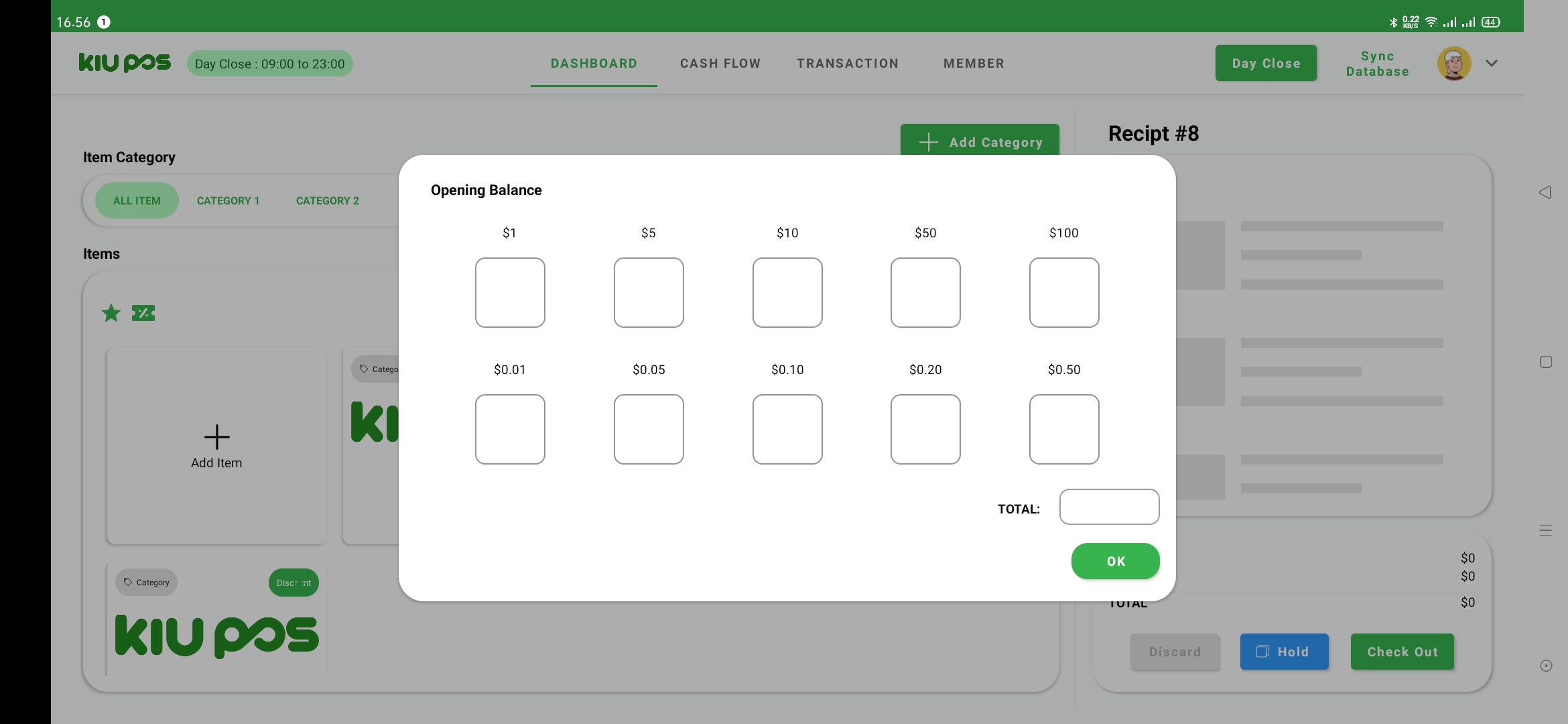The height and width of the screenshot is (724, 1568).
Task: Click the green star favorites icon
Action: coord(111,313)
